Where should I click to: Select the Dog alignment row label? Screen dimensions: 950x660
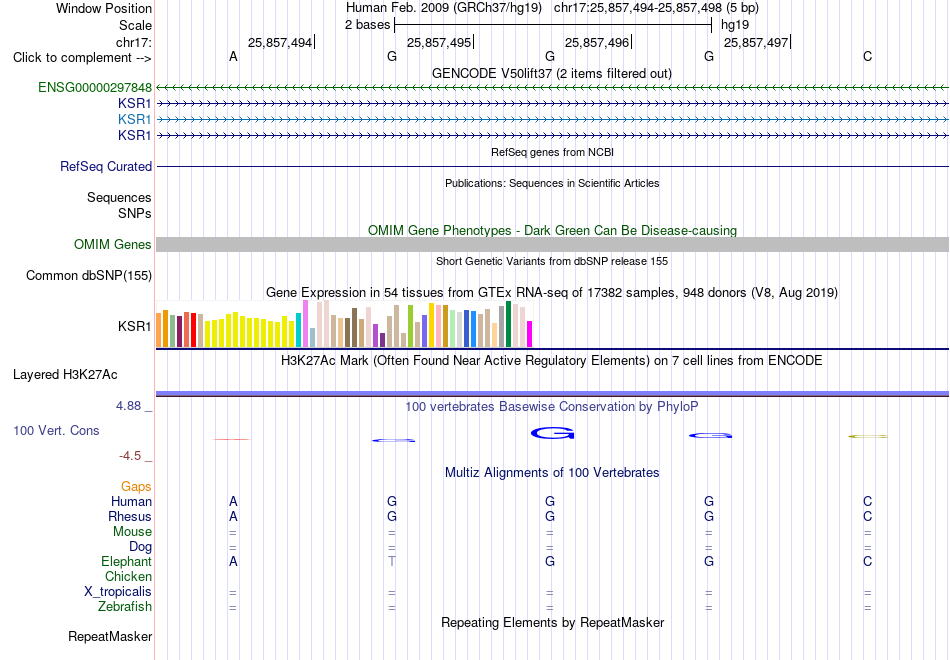pos(140,547)
